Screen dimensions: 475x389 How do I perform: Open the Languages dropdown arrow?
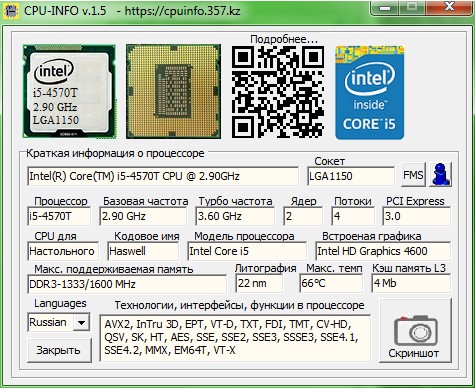(81, 322)
